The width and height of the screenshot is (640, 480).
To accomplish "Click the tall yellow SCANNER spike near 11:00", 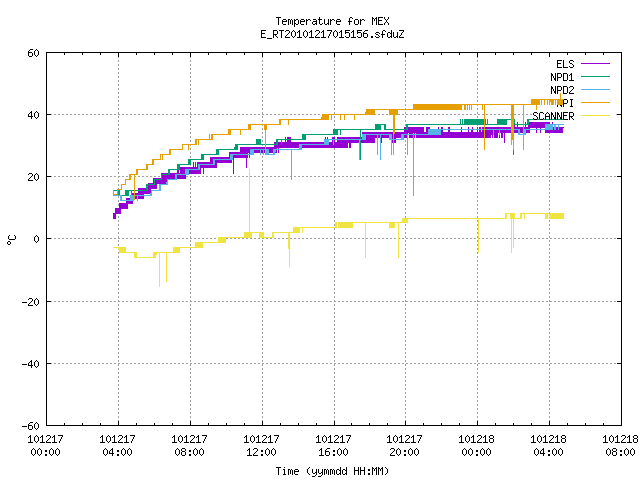I will [x=249, y=200].
